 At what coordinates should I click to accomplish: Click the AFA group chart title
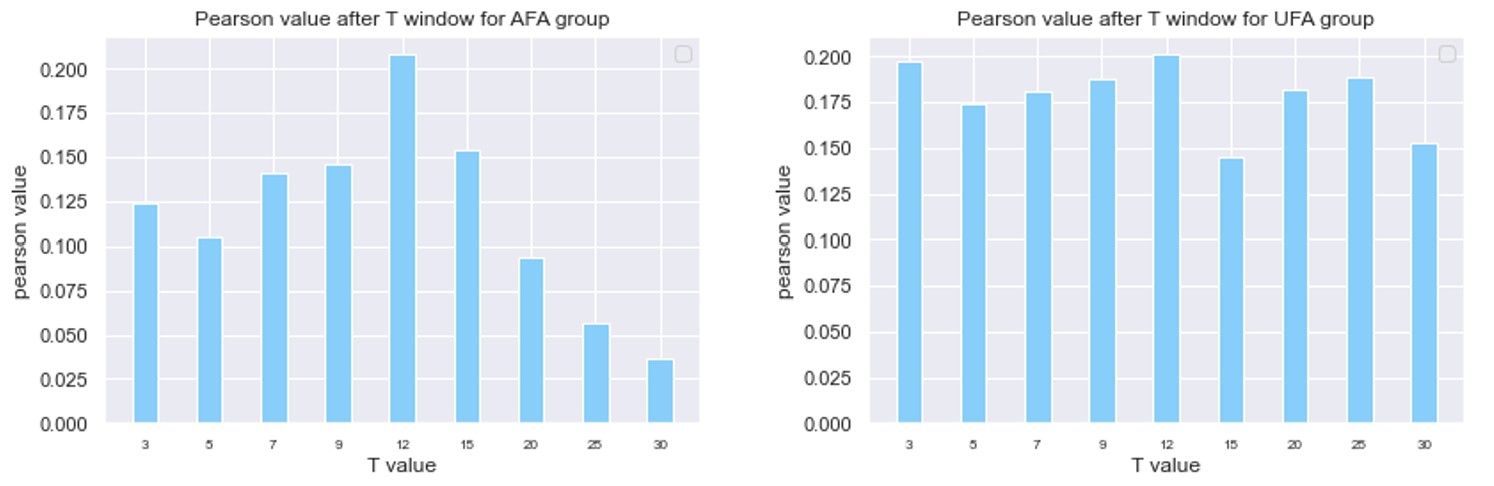click(402, 19)
